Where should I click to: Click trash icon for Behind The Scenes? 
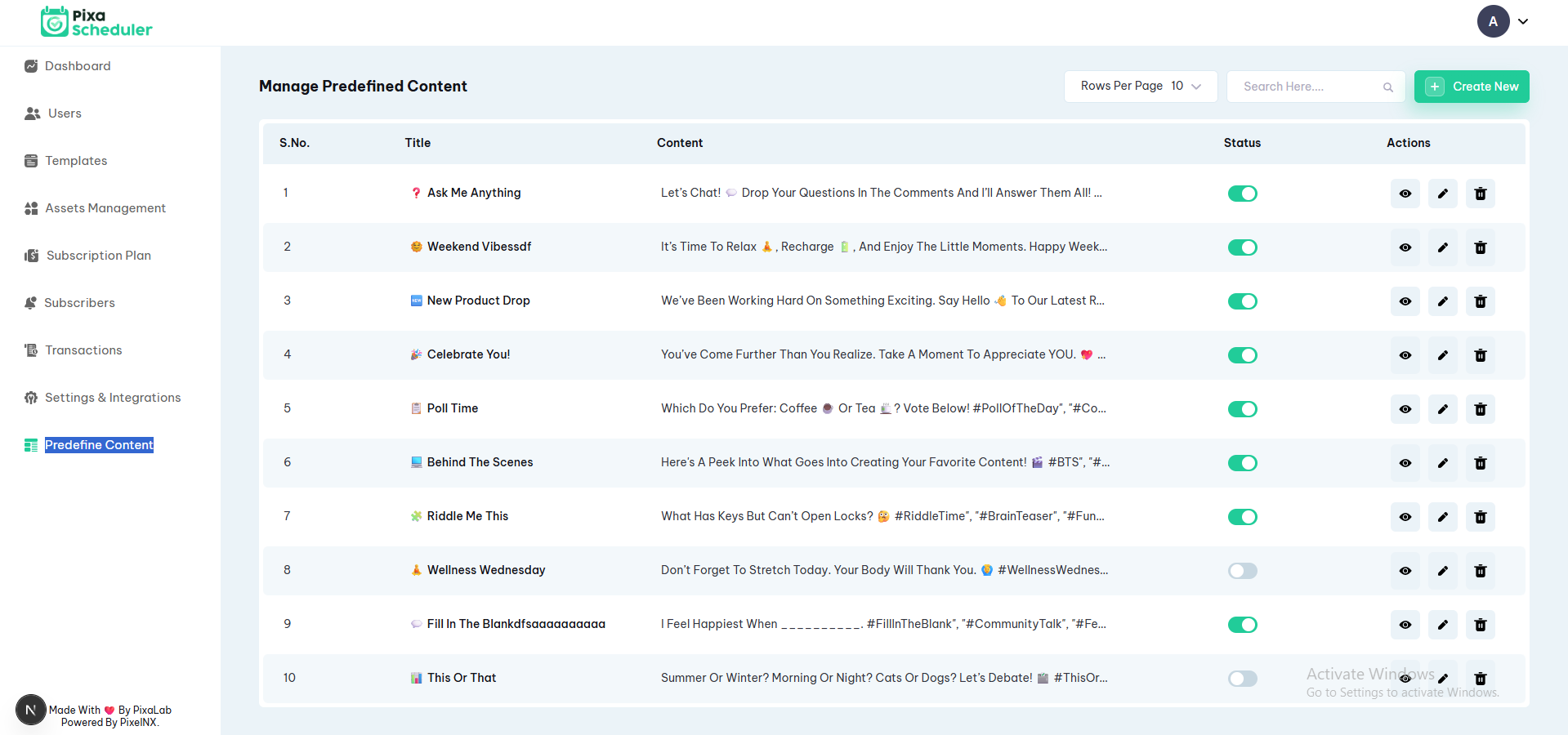(1480, 463)
